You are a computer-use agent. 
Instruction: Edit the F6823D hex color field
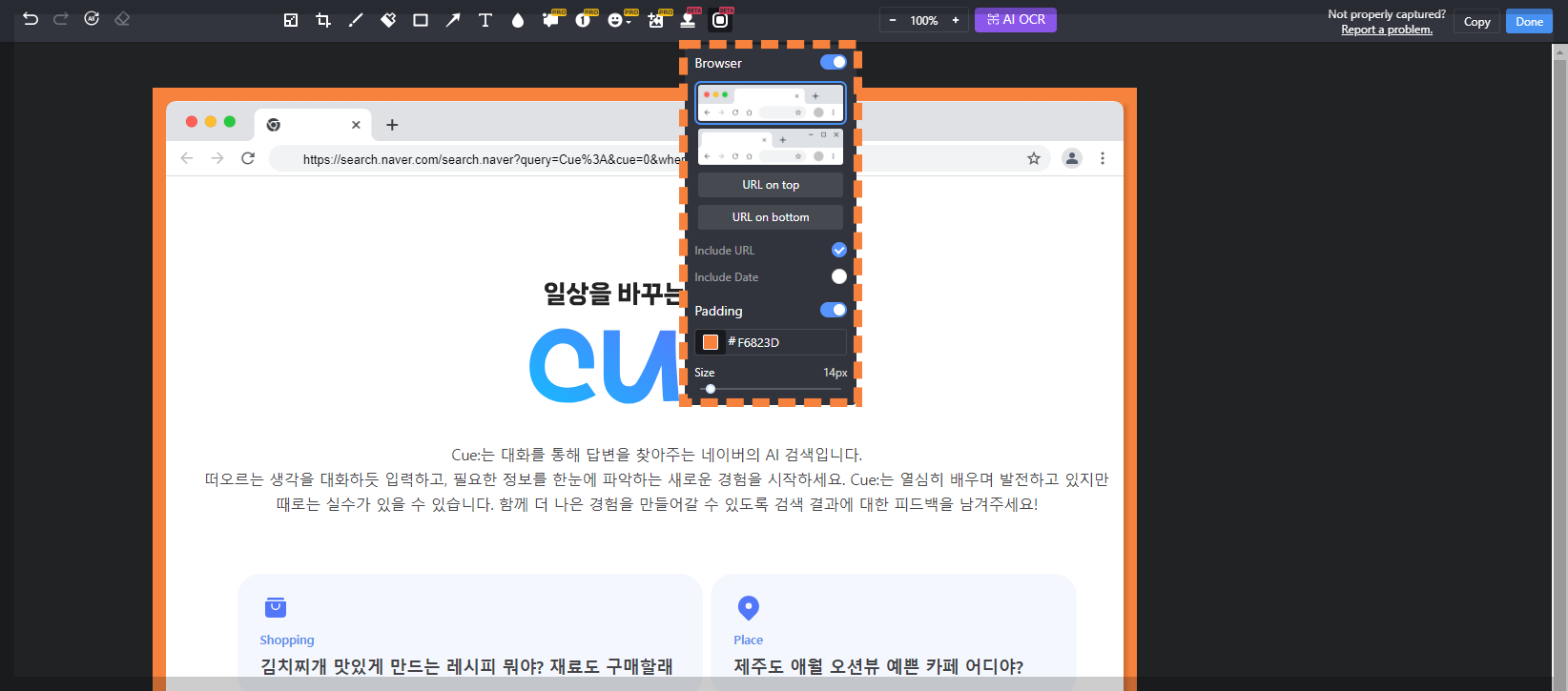tap(788, 342)
